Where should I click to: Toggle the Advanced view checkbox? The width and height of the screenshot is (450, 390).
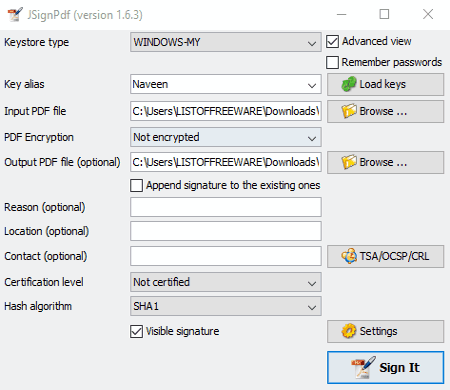pos(333,42)
